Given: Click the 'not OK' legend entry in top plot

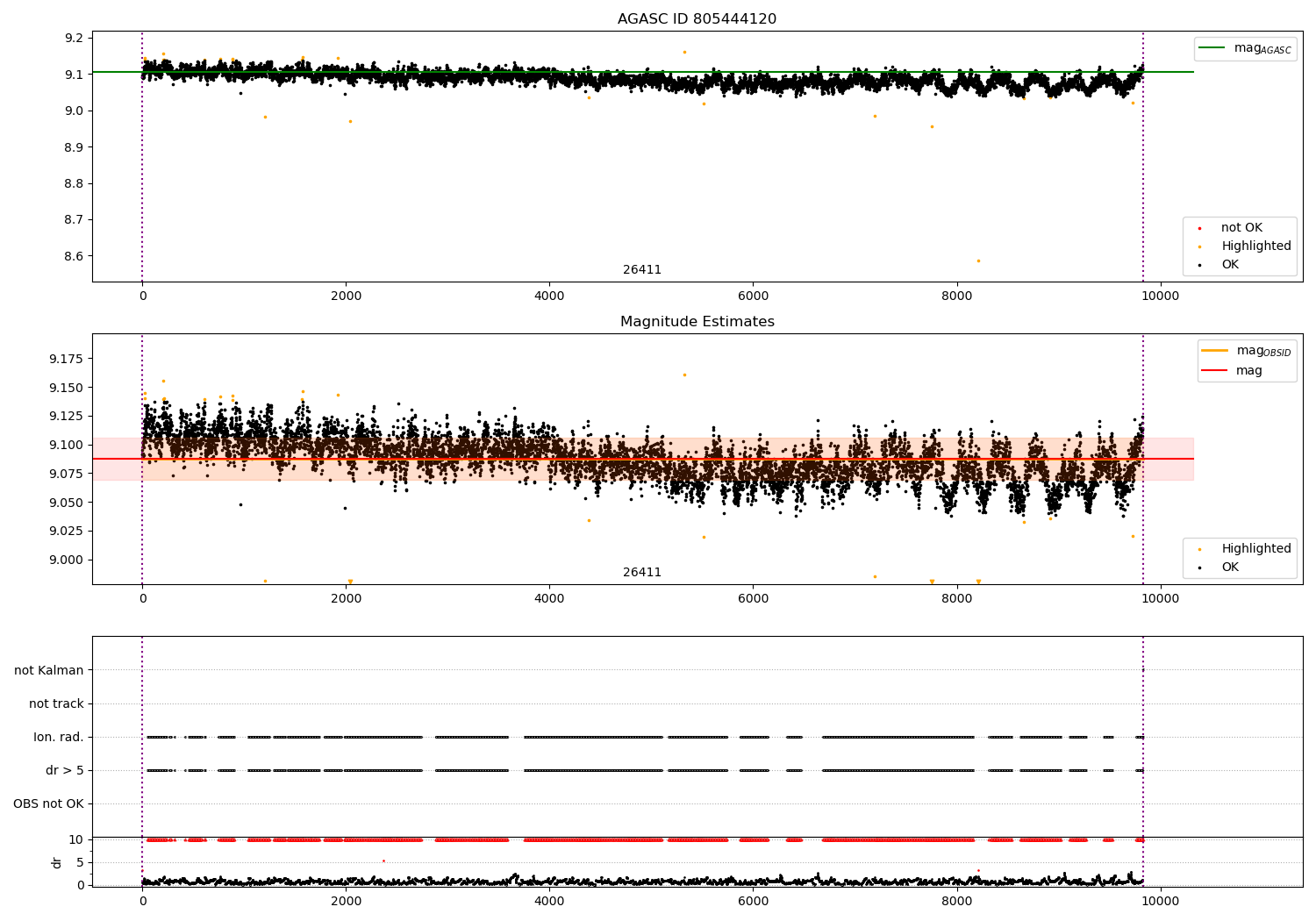Looking at the screenshot, I should pos(1241,228).
